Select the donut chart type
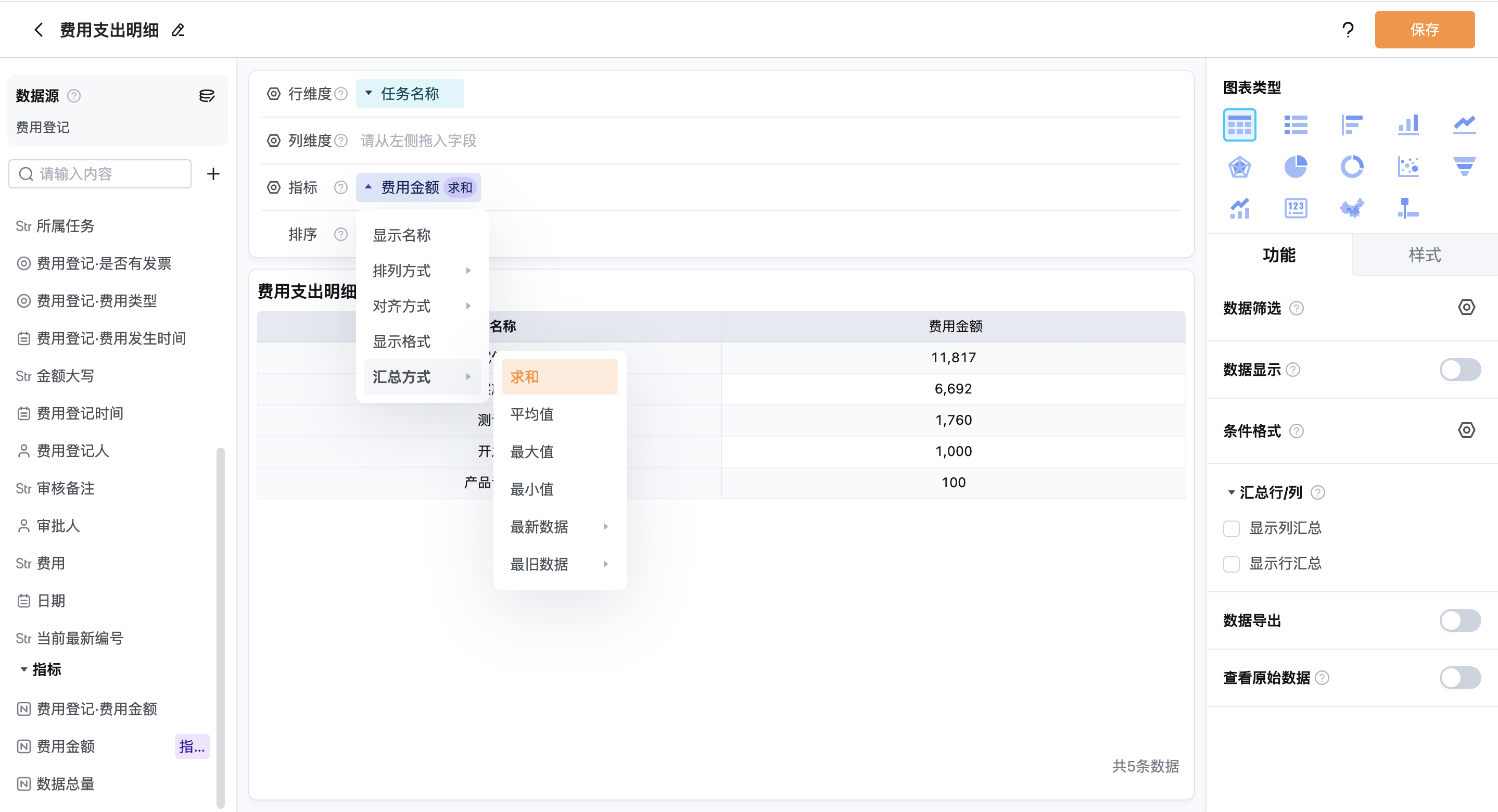 pyautogui.click(x=1351, y=167)
